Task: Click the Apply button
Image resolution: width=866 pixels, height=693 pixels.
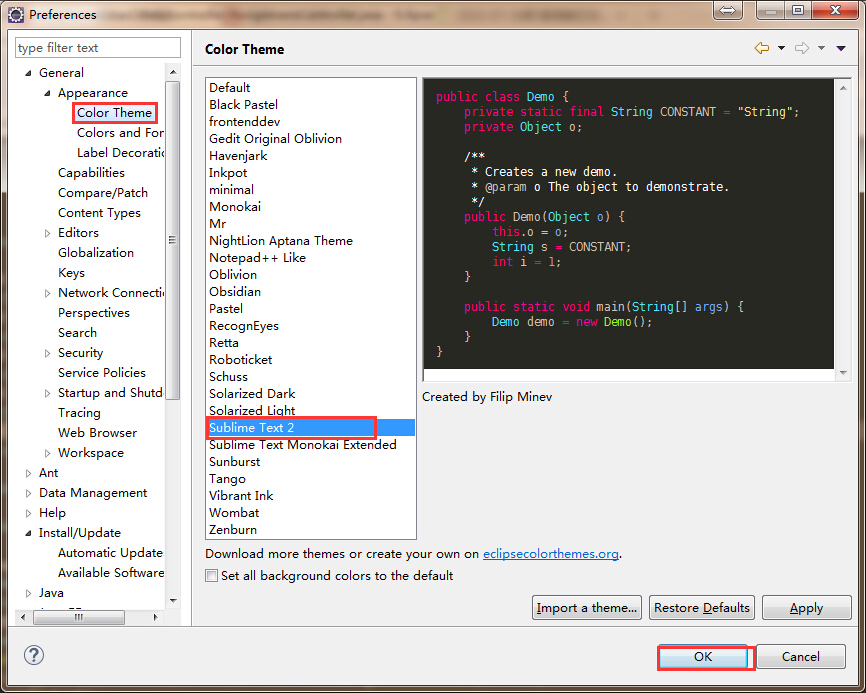Action: (806, 607)
